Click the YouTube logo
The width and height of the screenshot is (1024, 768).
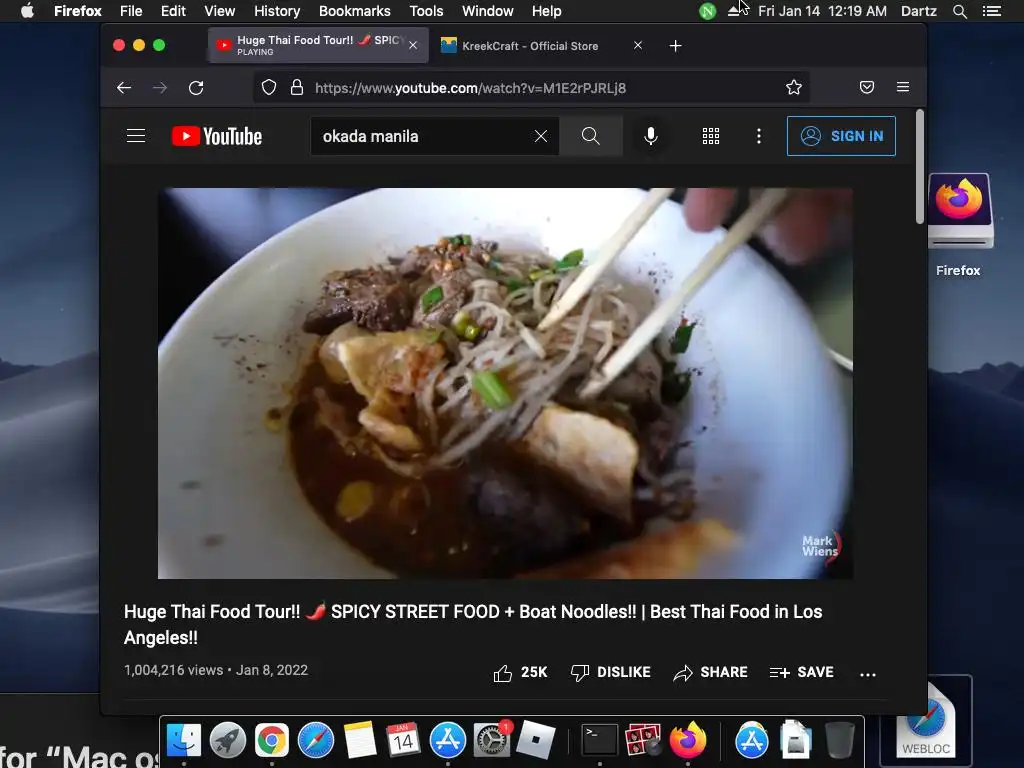point(217,136)
